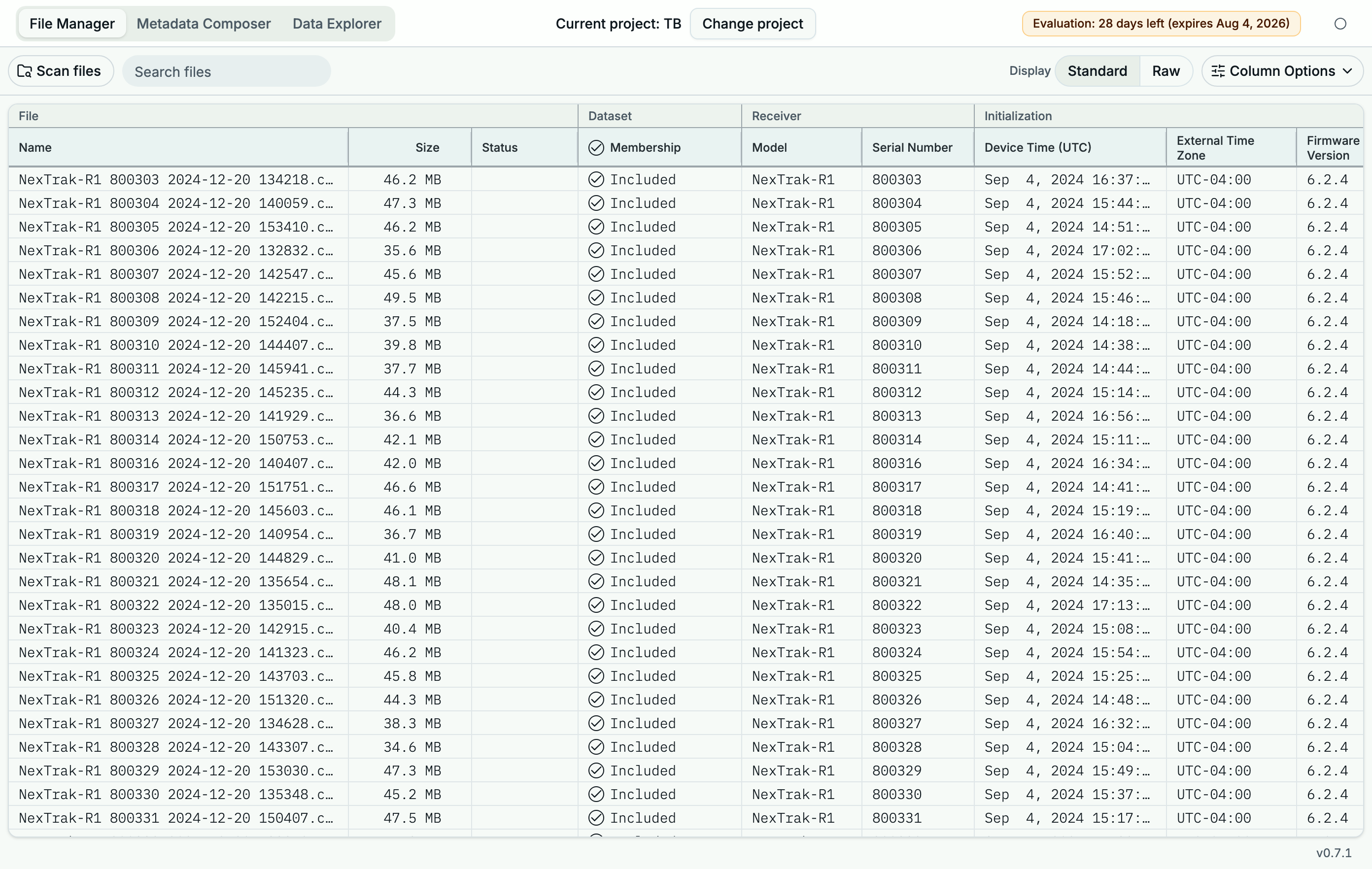Click the Serial Number column header
Screen dimensions: 1372x869
917,147
